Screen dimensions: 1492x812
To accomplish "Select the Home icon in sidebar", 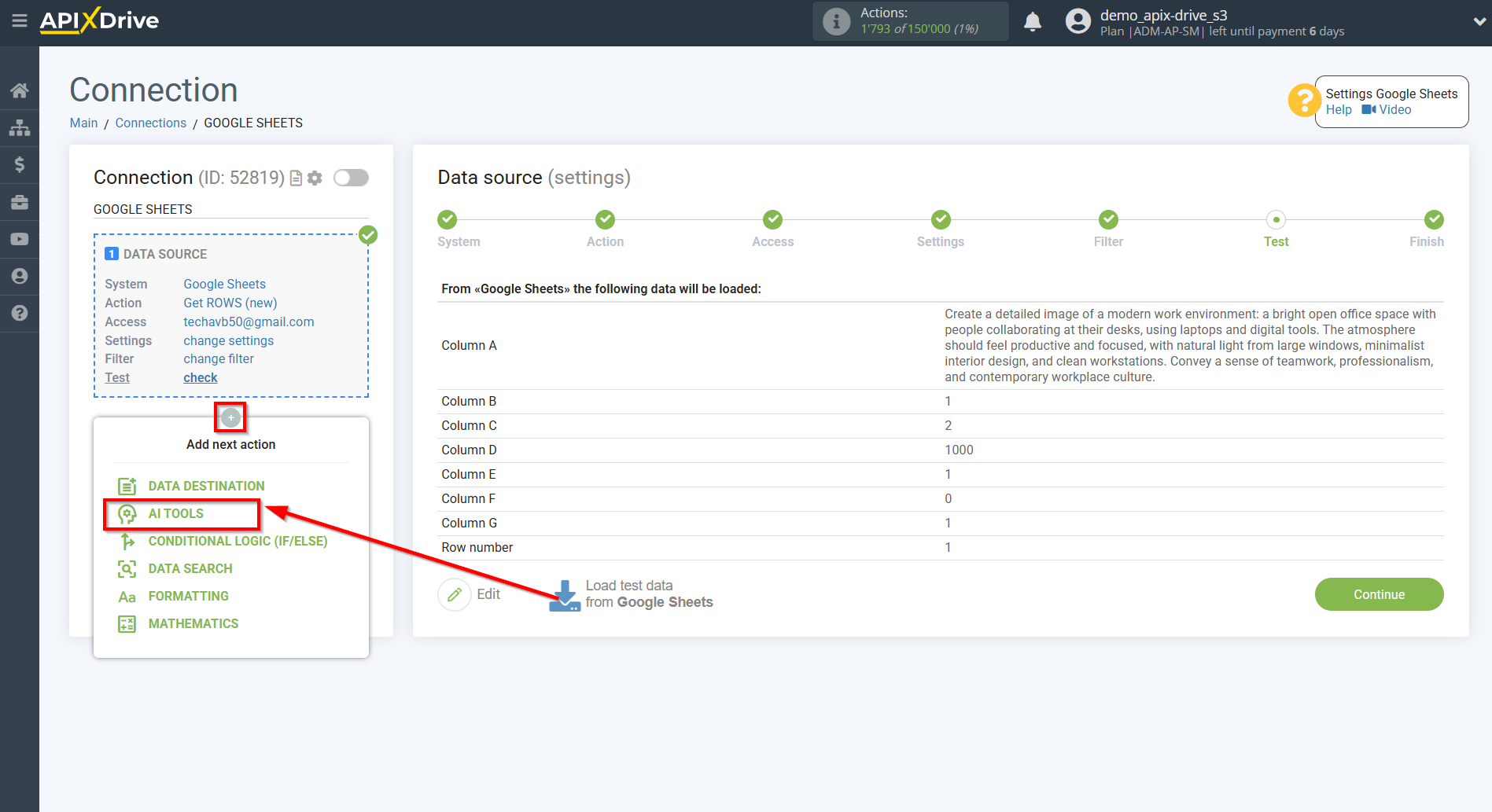I will point(20,90).
